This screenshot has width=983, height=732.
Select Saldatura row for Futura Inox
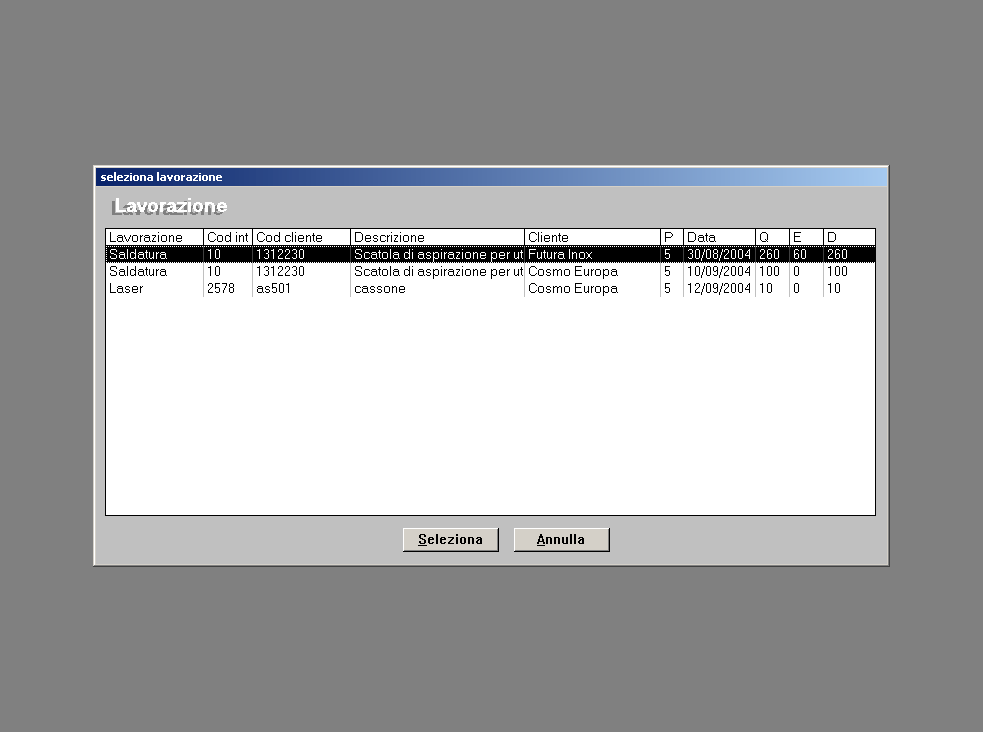(x=490, y=254)
